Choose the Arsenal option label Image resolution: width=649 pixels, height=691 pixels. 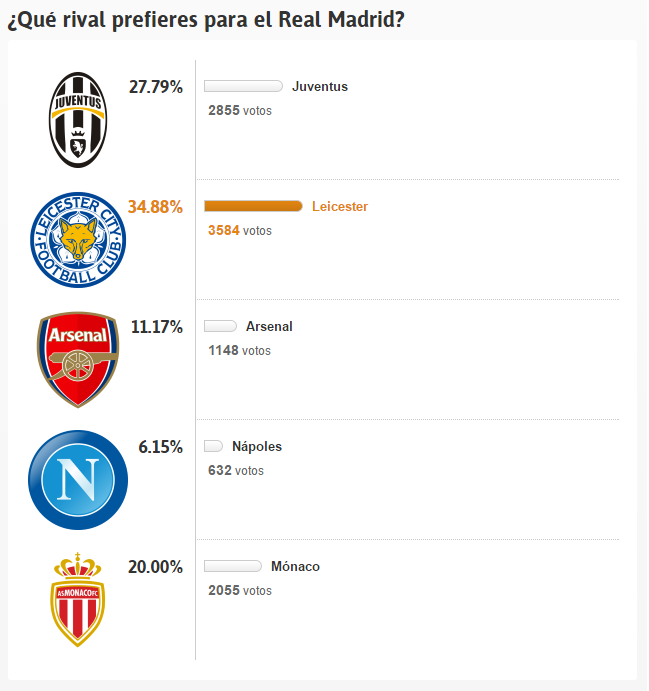coord(269,327)
